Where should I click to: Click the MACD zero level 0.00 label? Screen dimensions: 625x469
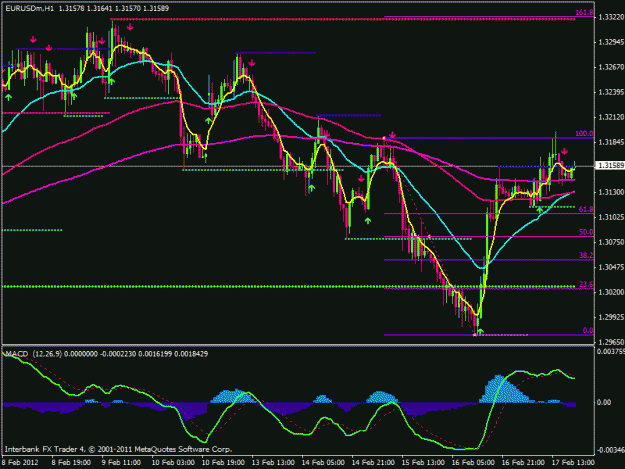[x=604, y=402]
